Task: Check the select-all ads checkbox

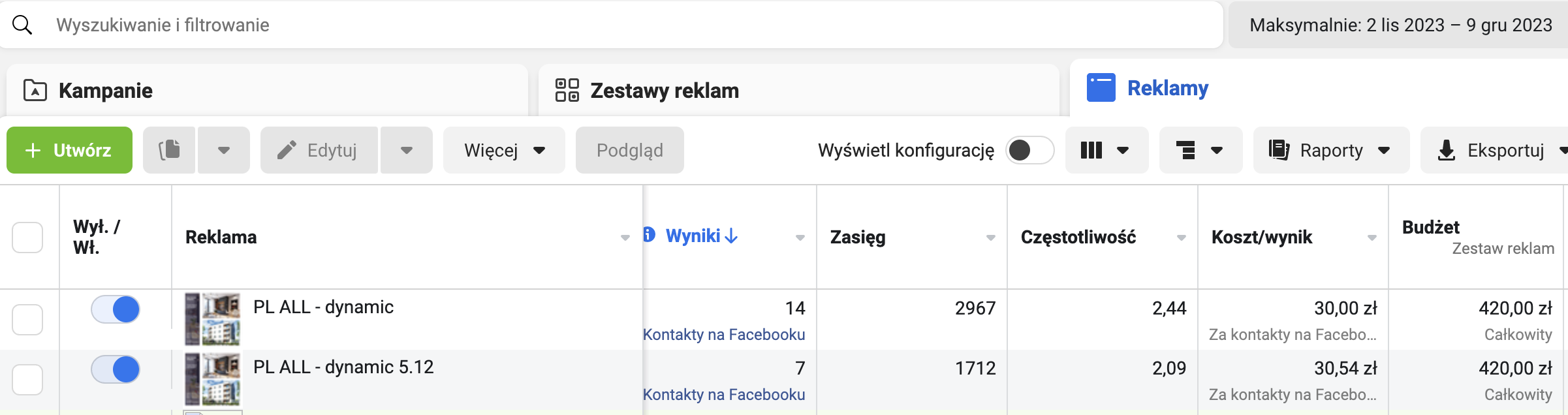Action: 27,237
